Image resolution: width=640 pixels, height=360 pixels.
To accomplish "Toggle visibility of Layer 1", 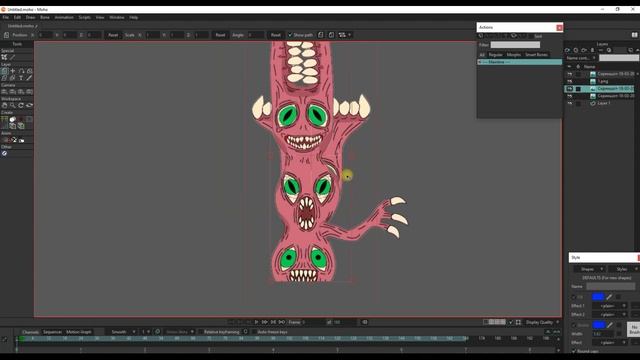I will (569, 103).
